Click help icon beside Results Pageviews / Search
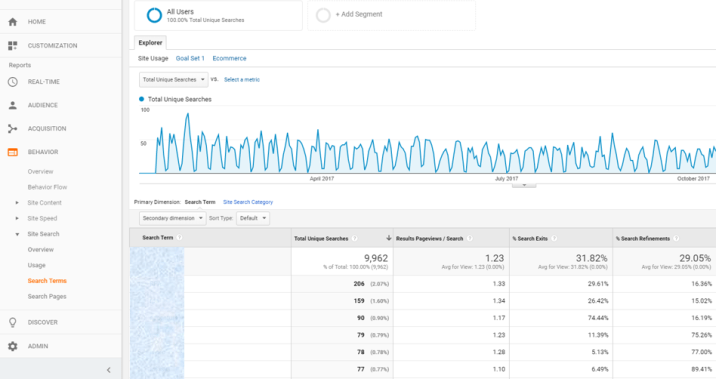 [470, 238]
